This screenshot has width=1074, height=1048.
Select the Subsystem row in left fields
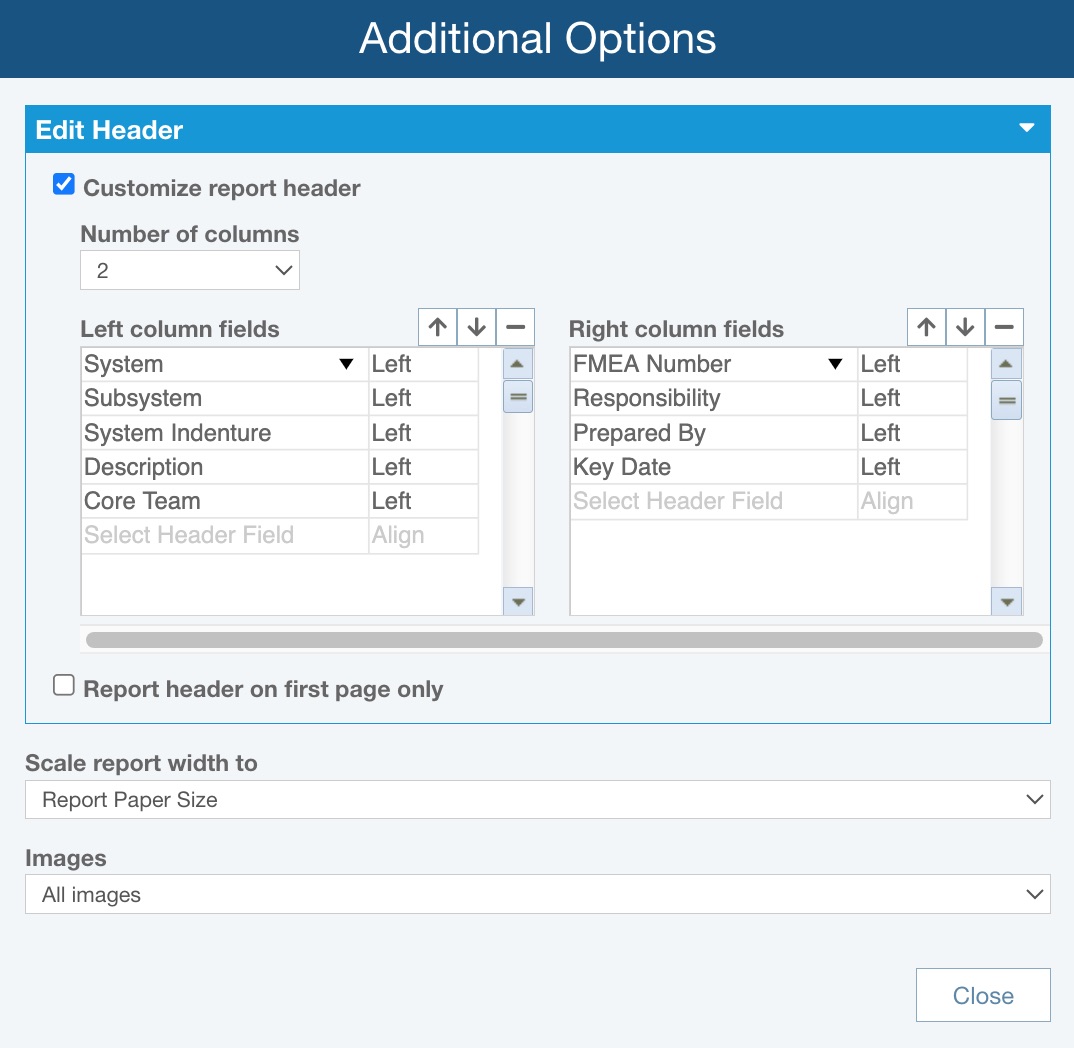(x=224, y=398)
